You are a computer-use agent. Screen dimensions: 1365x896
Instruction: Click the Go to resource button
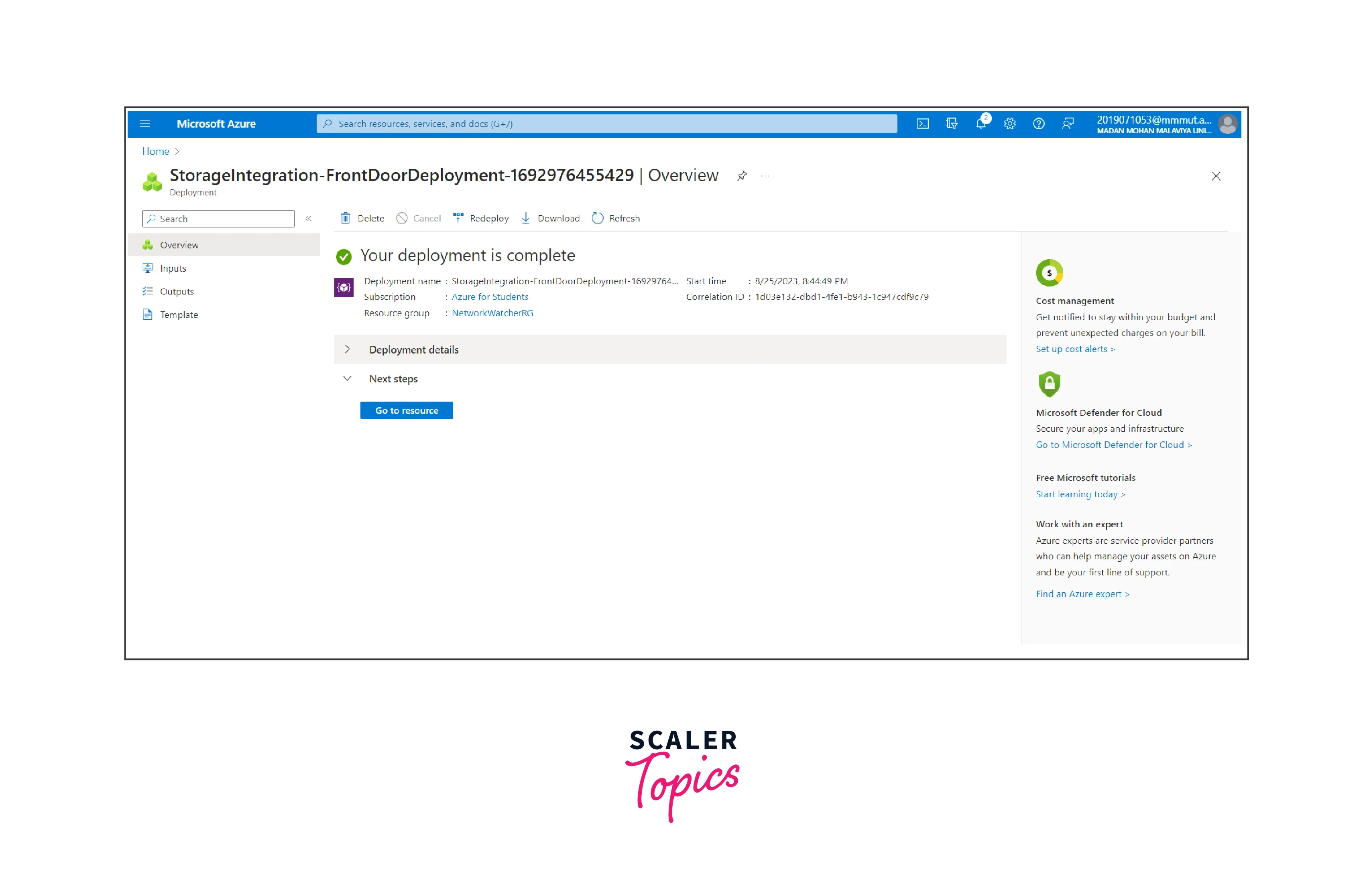tap(406, 410)
